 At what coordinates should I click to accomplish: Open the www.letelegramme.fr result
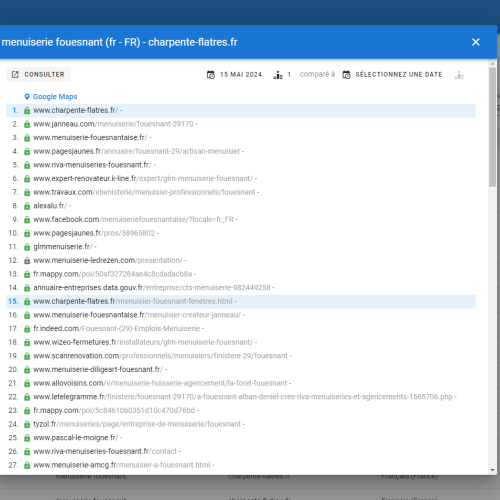tap(243, 397)
